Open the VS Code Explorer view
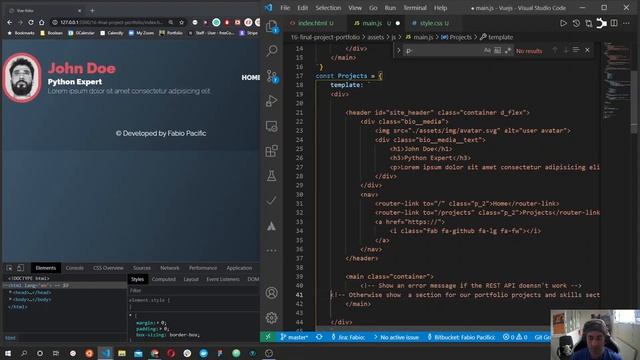The width and height of the screenshot is (640, 360). (x=271, y=27)
